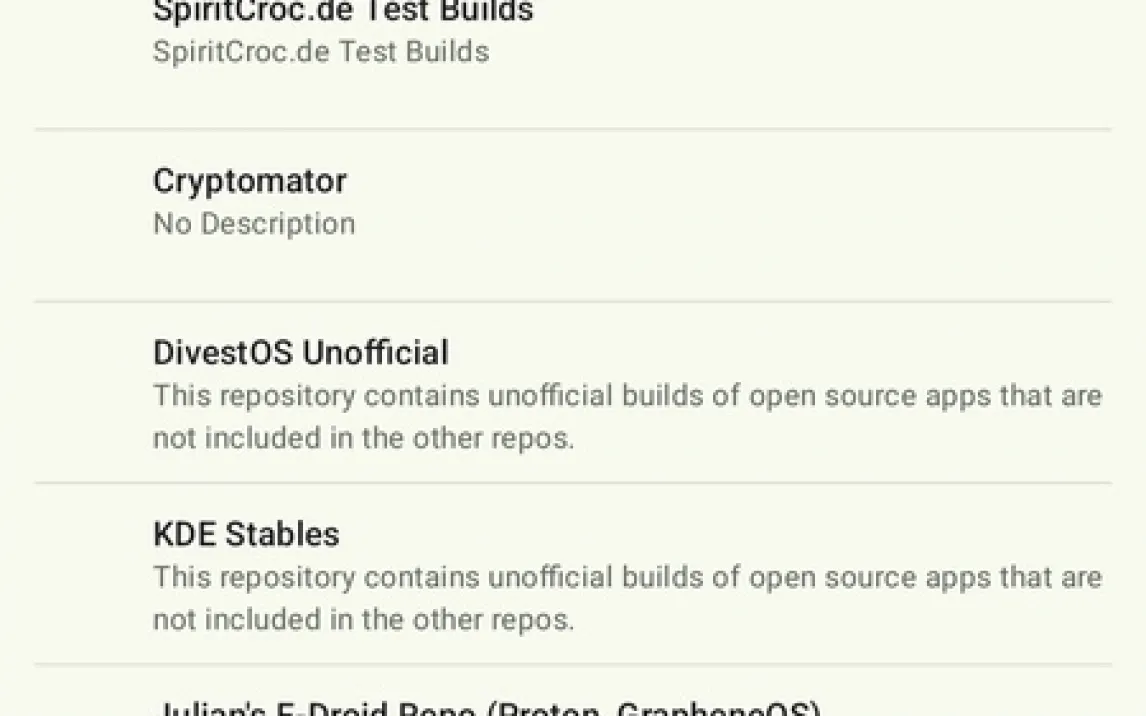The width and height of the screenshot is (1146, 716).
Task: Click the word 'GrapheneOS' in Julian's repo title
Action: (x=718, y=709)
